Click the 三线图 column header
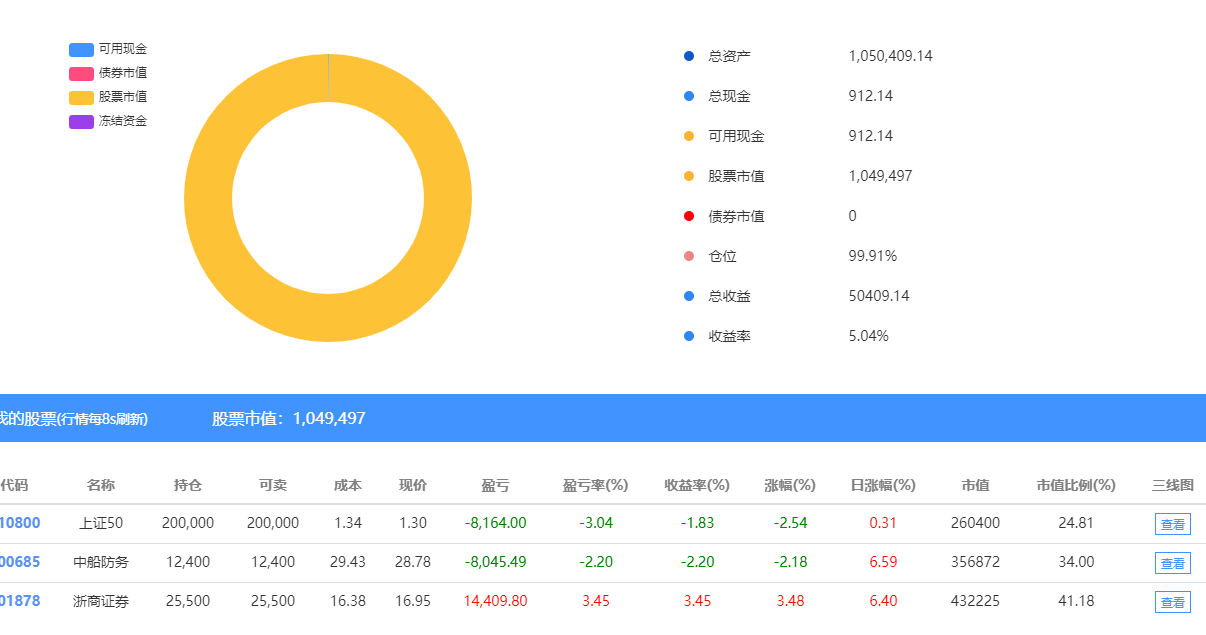 coord(1172,485)
